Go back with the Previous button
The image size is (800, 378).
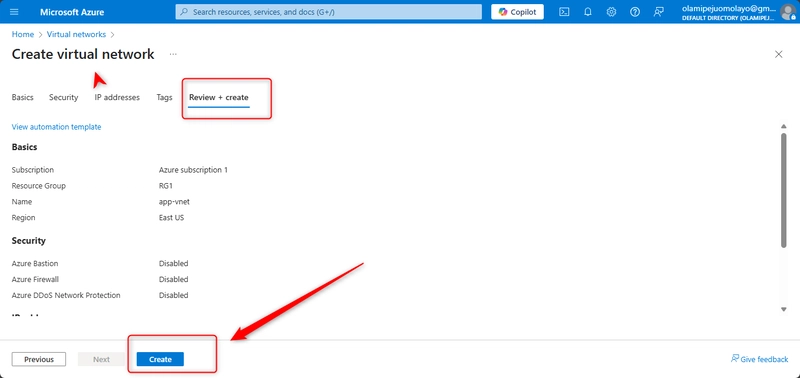pos(39,359)
